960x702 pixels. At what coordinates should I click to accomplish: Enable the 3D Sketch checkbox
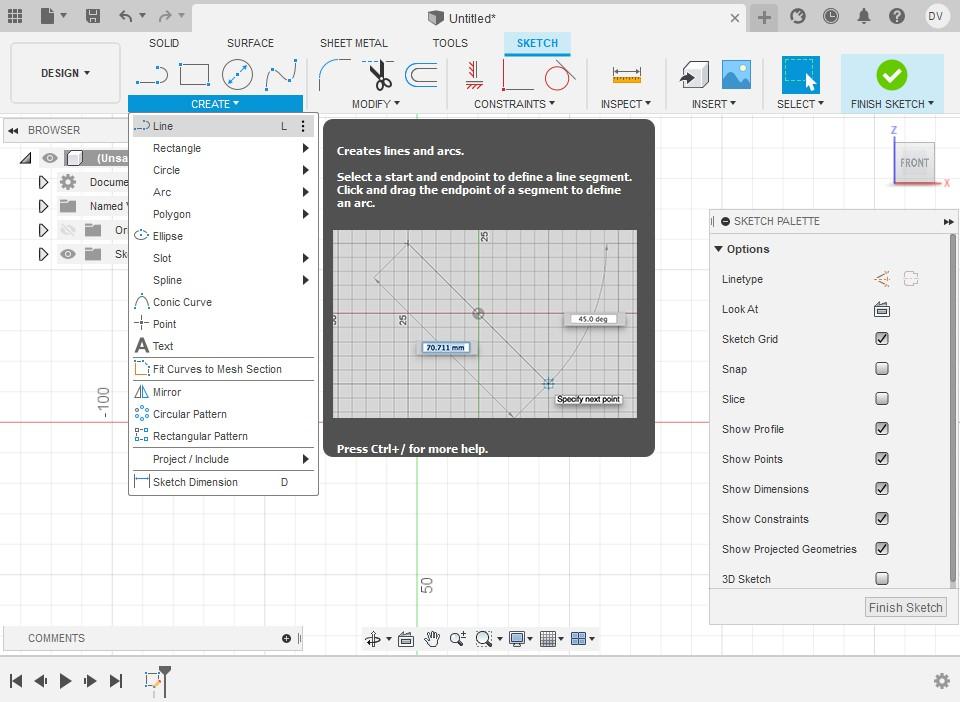tap(882, 578)
